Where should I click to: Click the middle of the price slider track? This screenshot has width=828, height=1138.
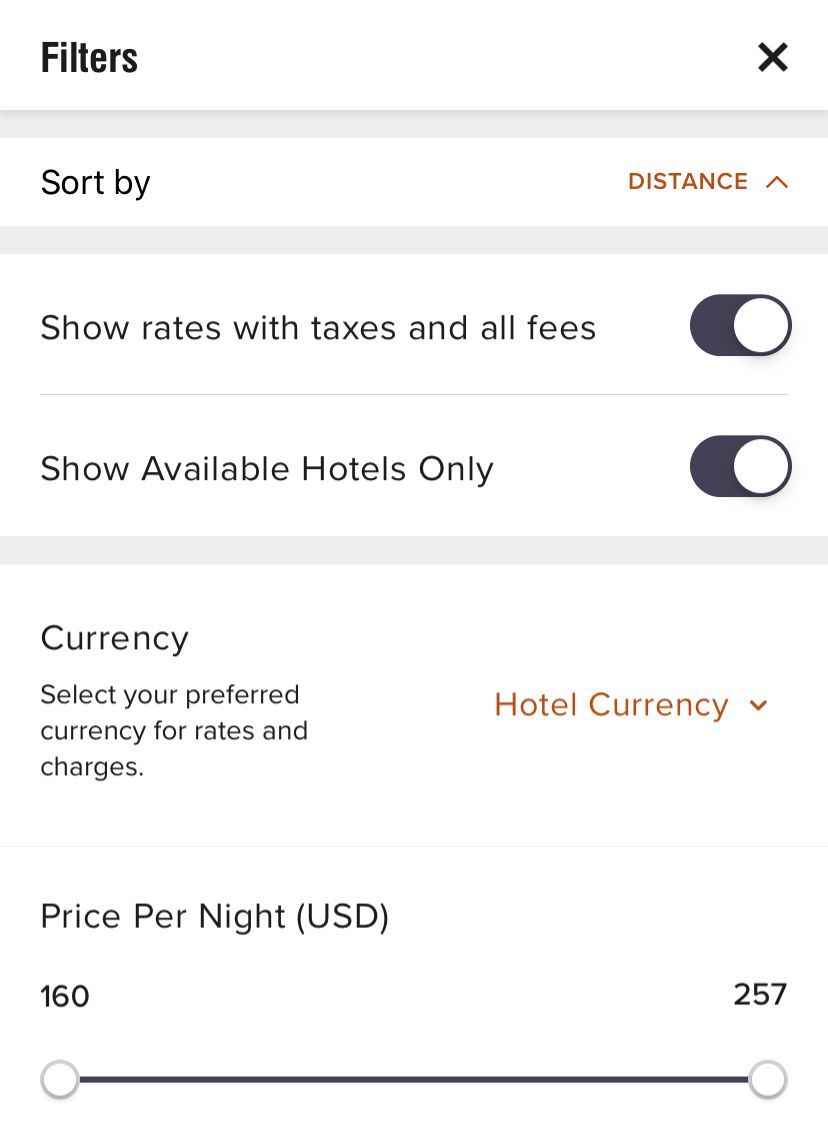point(414,1080)
